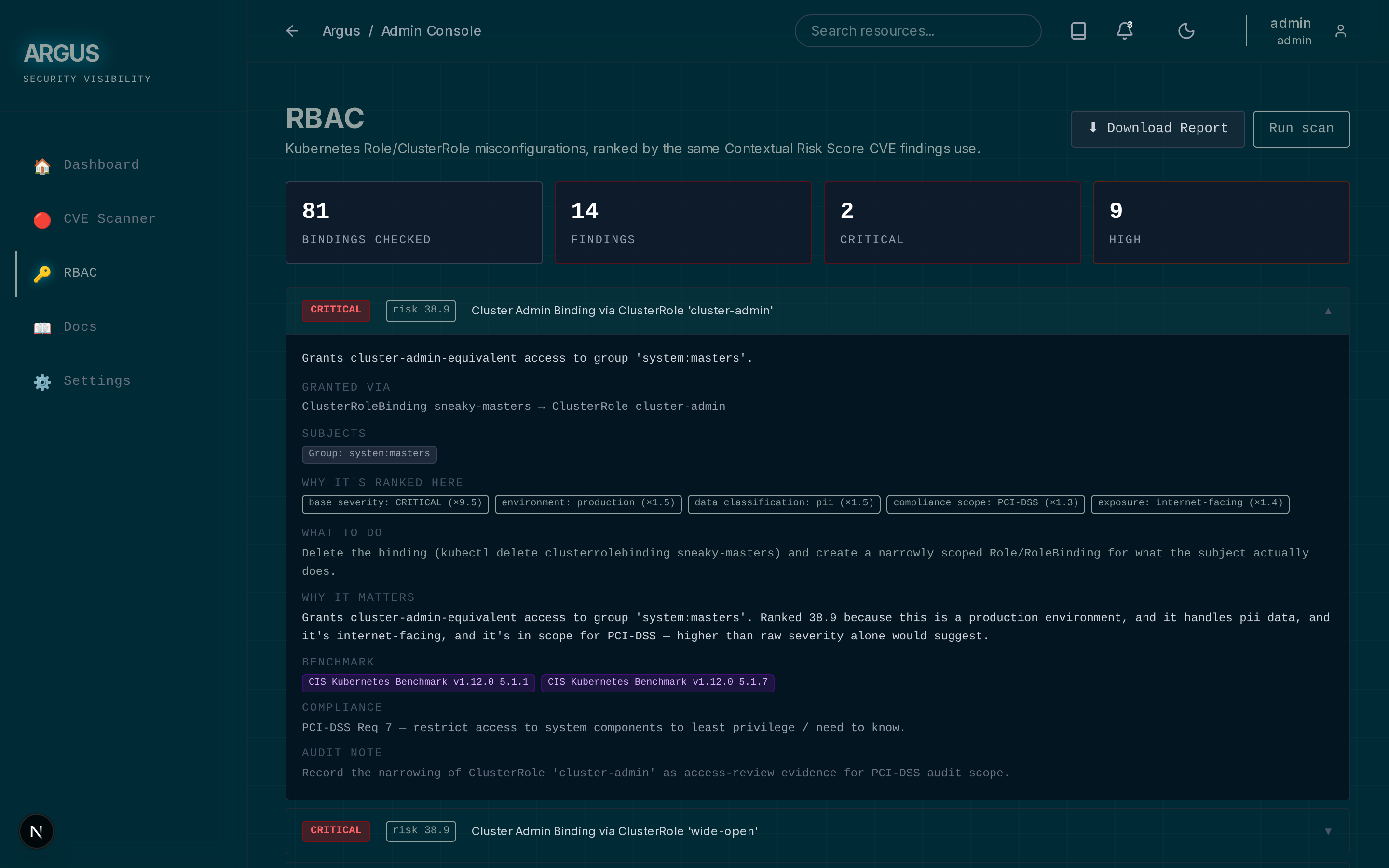This screenshot has height=868, width=1389.
Task: Click the Next.js N badge
Action: click(36, 831)
